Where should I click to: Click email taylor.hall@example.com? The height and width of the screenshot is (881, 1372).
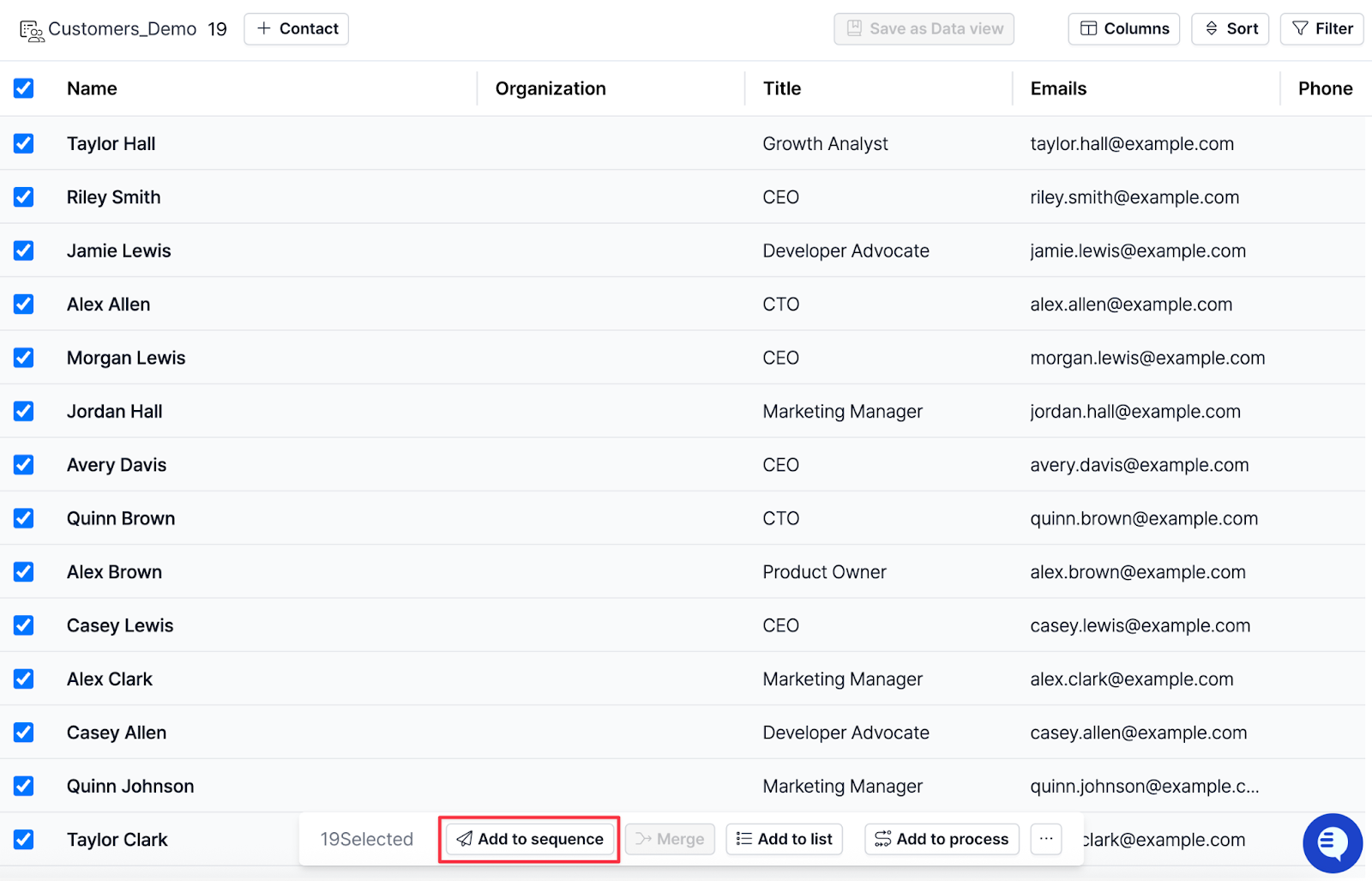[1132, 143]
